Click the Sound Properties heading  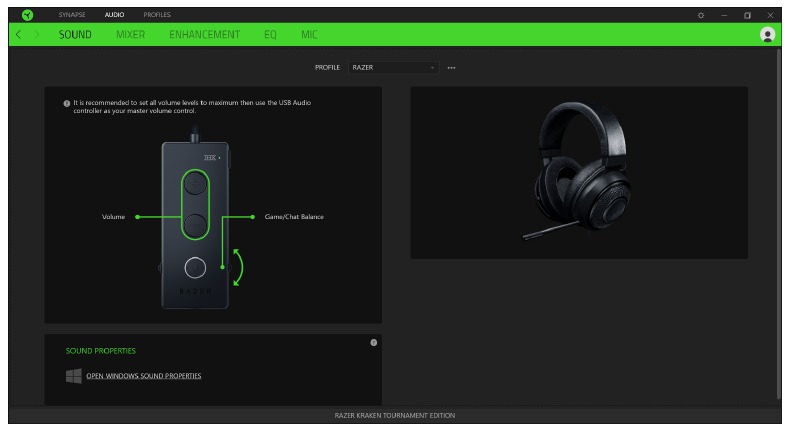pyautogui.click(x=101, y=351)
